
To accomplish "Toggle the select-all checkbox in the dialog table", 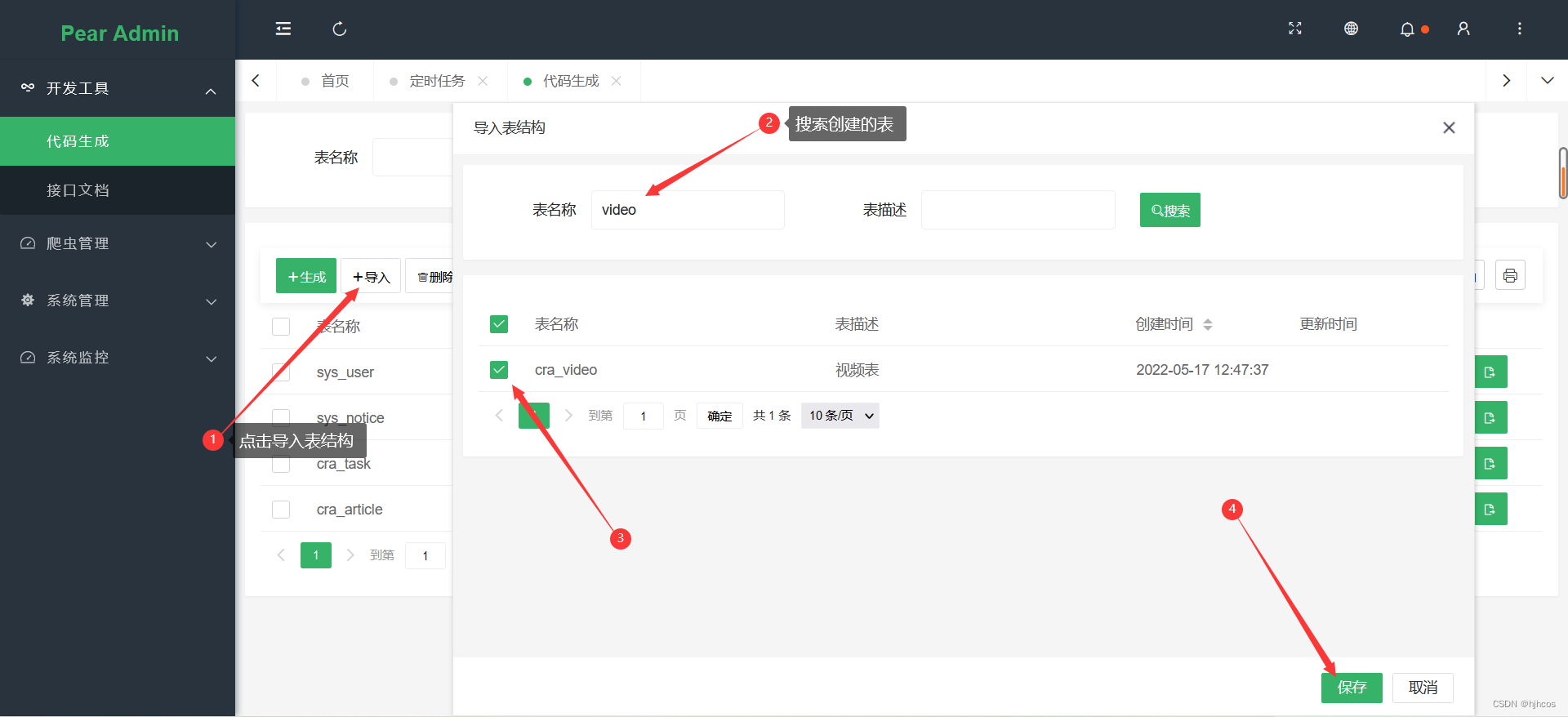I will (x=499, y=324).
